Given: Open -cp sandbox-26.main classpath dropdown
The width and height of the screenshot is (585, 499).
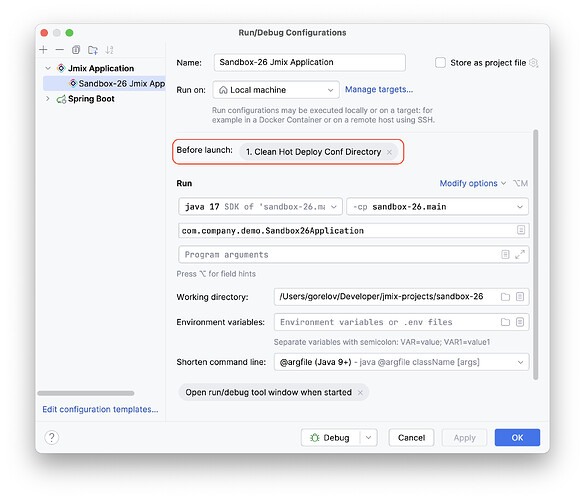Looking at the screenshot, I should 437,207.
